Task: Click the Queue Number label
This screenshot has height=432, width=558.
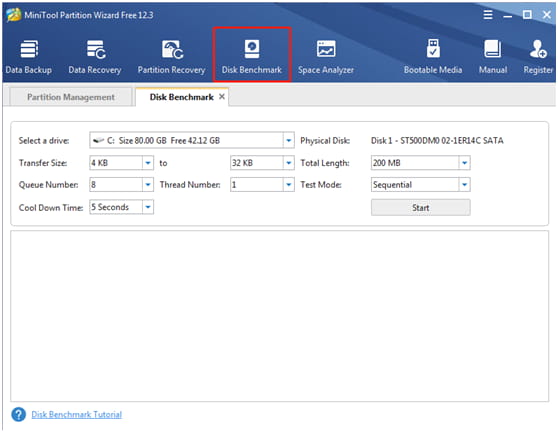Action: pyautogui.click(x=48, y=185)
